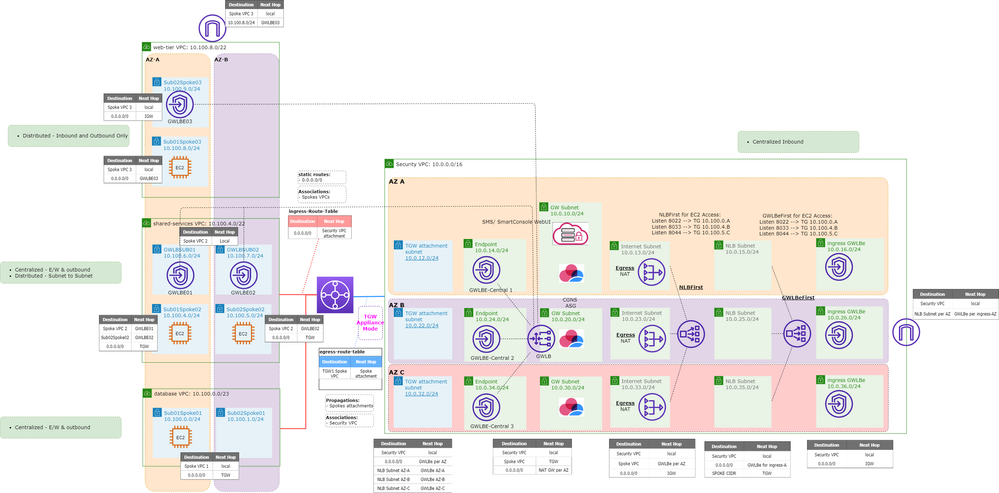Screen dimensions: 999x493
Task: Click 'GWLBe per ingress-AZ' route table cell
Action: click(975, 314)
